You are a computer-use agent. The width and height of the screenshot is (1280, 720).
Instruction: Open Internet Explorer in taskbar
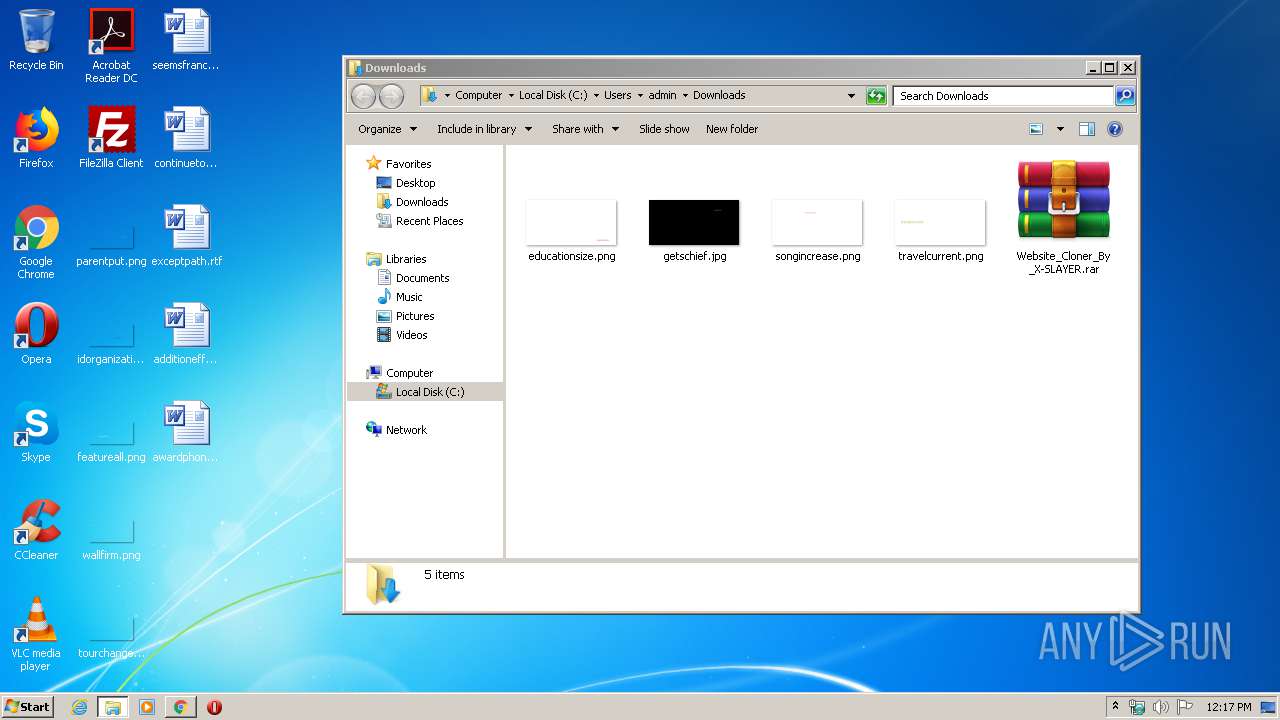pos(79,707)
